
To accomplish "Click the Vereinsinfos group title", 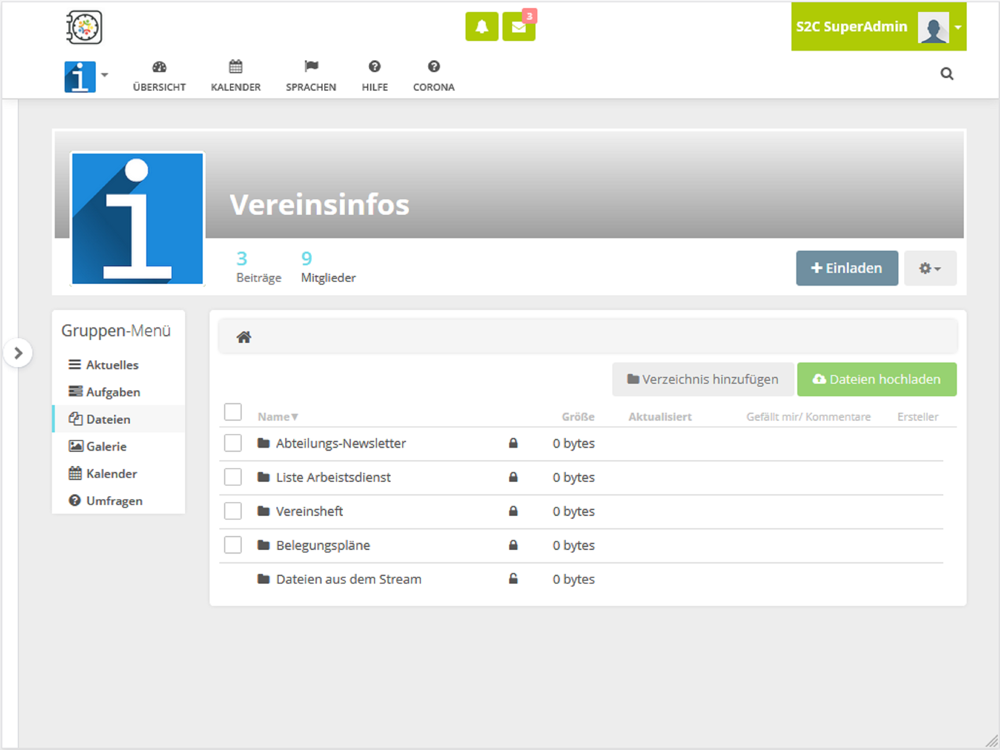I will [319, 205].
